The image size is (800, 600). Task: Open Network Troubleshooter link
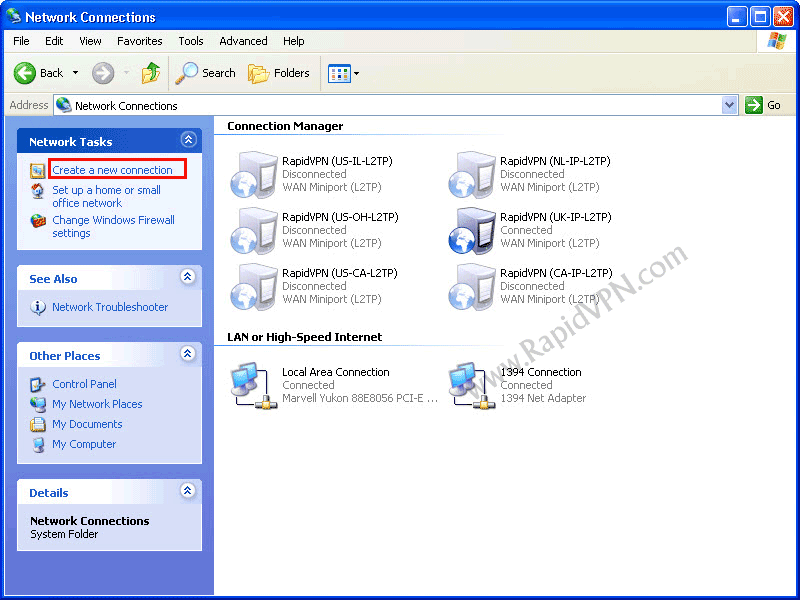tap(110, 307)
